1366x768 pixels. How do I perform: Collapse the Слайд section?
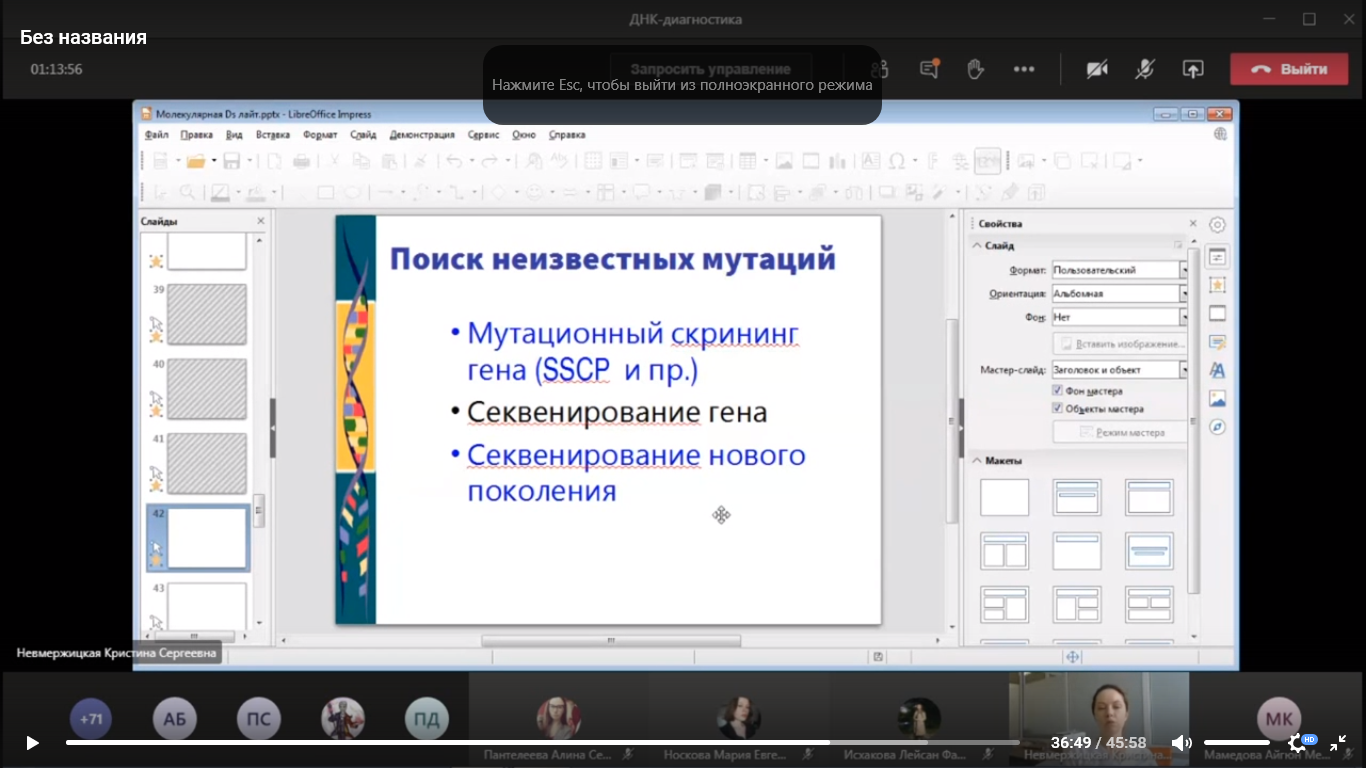point(977,245)
